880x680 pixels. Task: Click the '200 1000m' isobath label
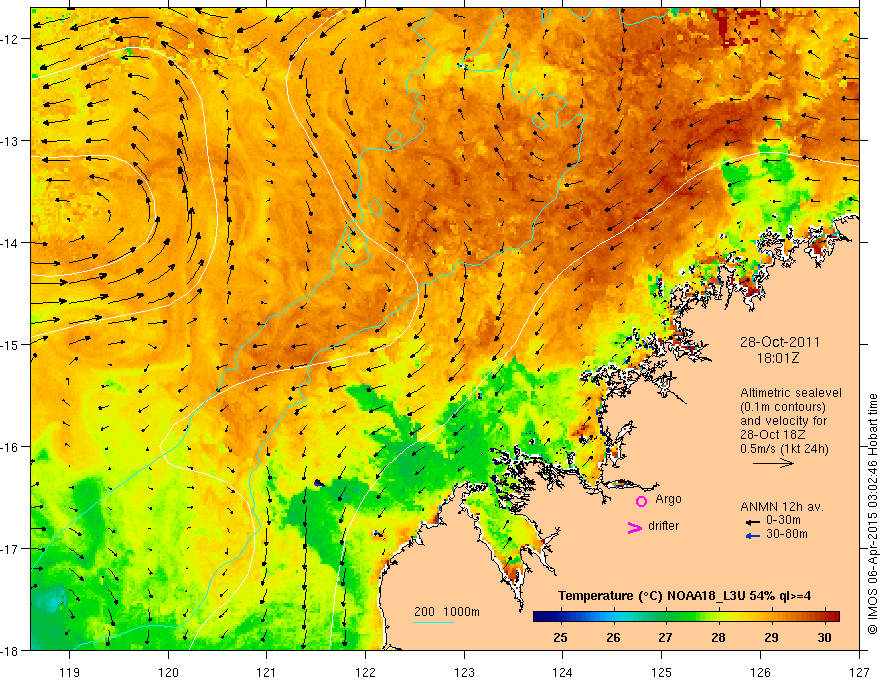pyautogui.click(x=447, y=612)
